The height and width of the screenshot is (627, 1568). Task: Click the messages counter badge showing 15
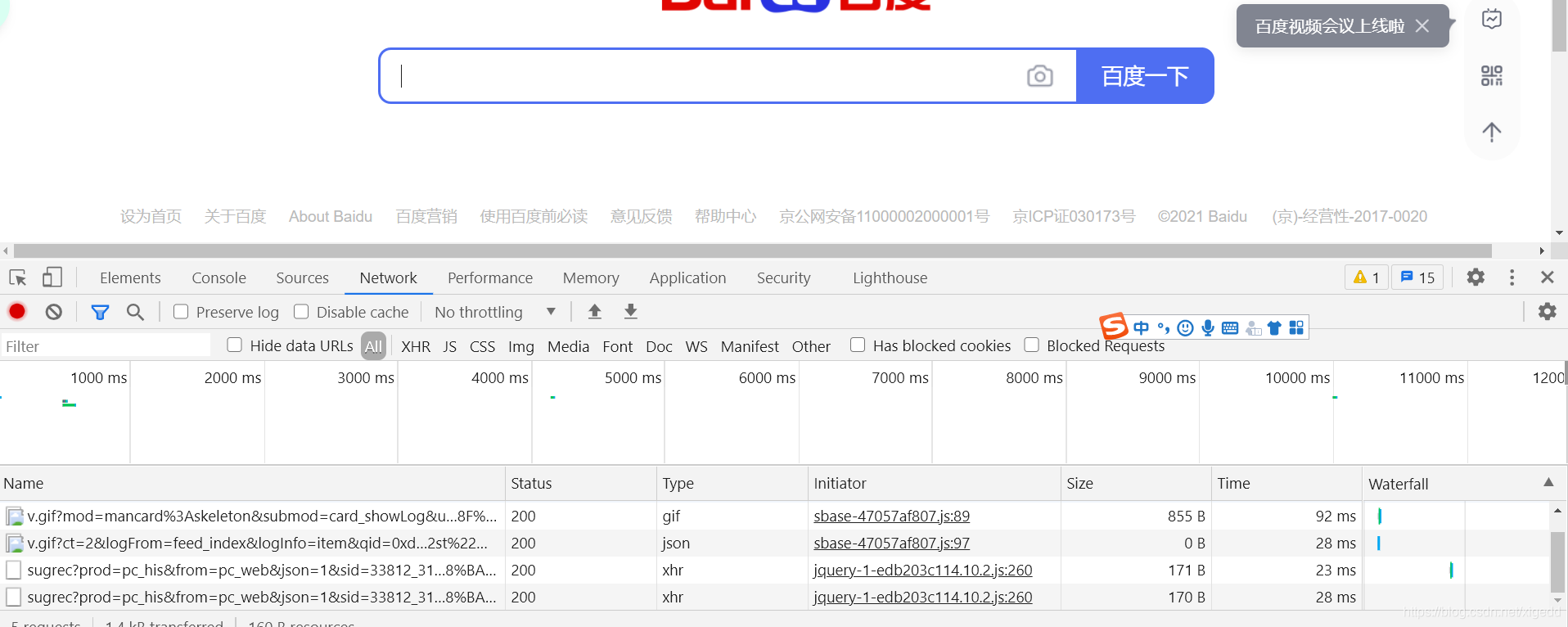click(1417, 277)
